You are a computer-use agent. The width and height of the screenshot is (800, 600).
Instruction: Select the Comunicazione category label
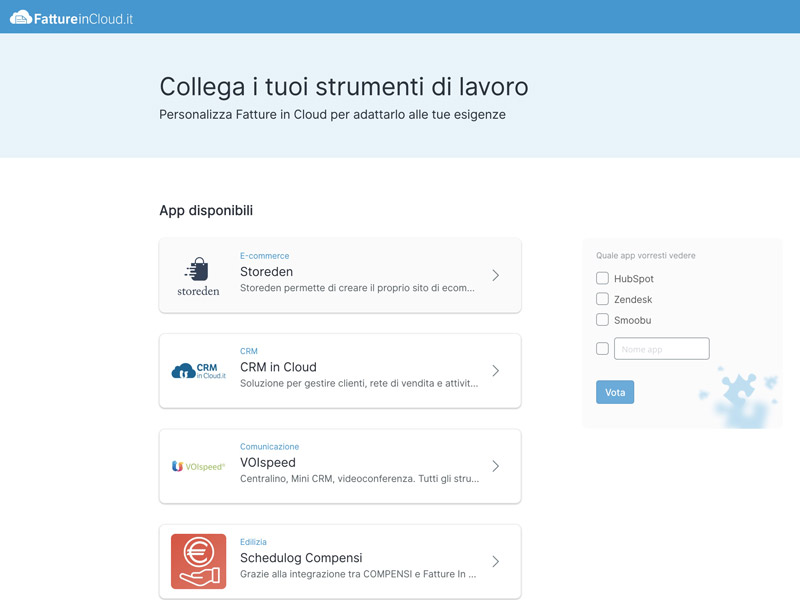pos(269,446)
